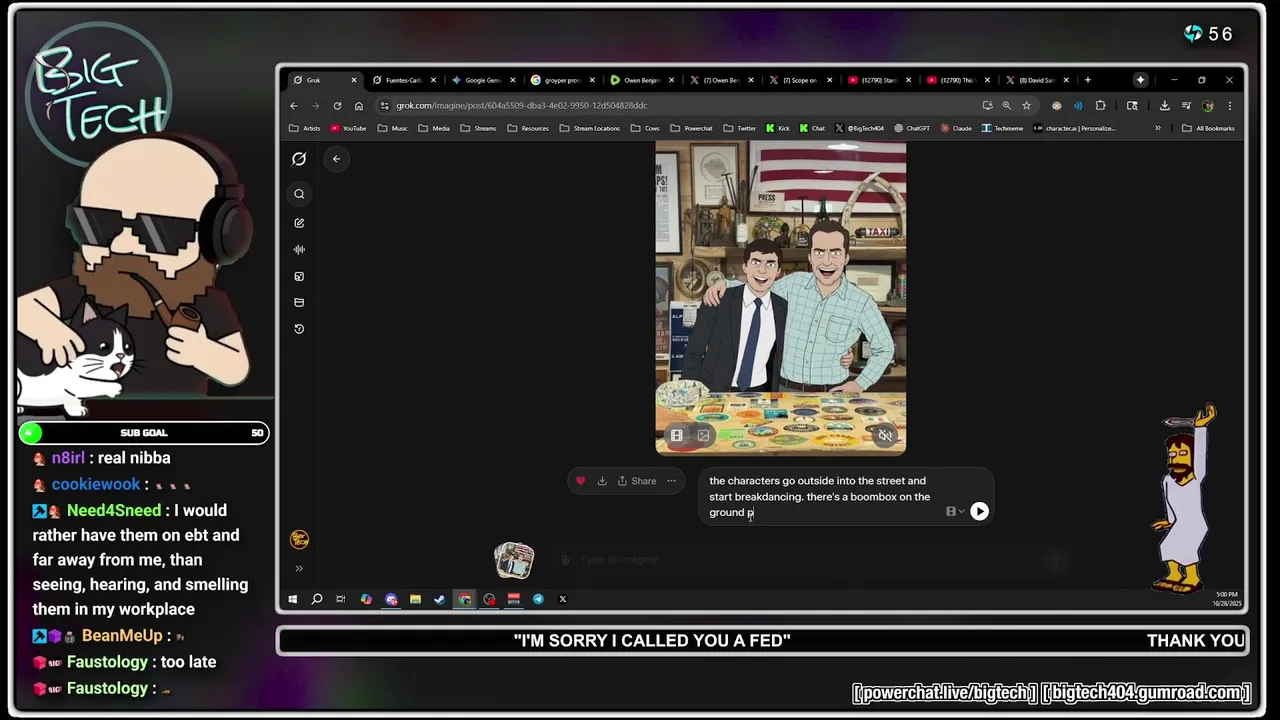Open the All Bookmarks folder
Screen dimensions: 1280x720
click(1208, 128)
